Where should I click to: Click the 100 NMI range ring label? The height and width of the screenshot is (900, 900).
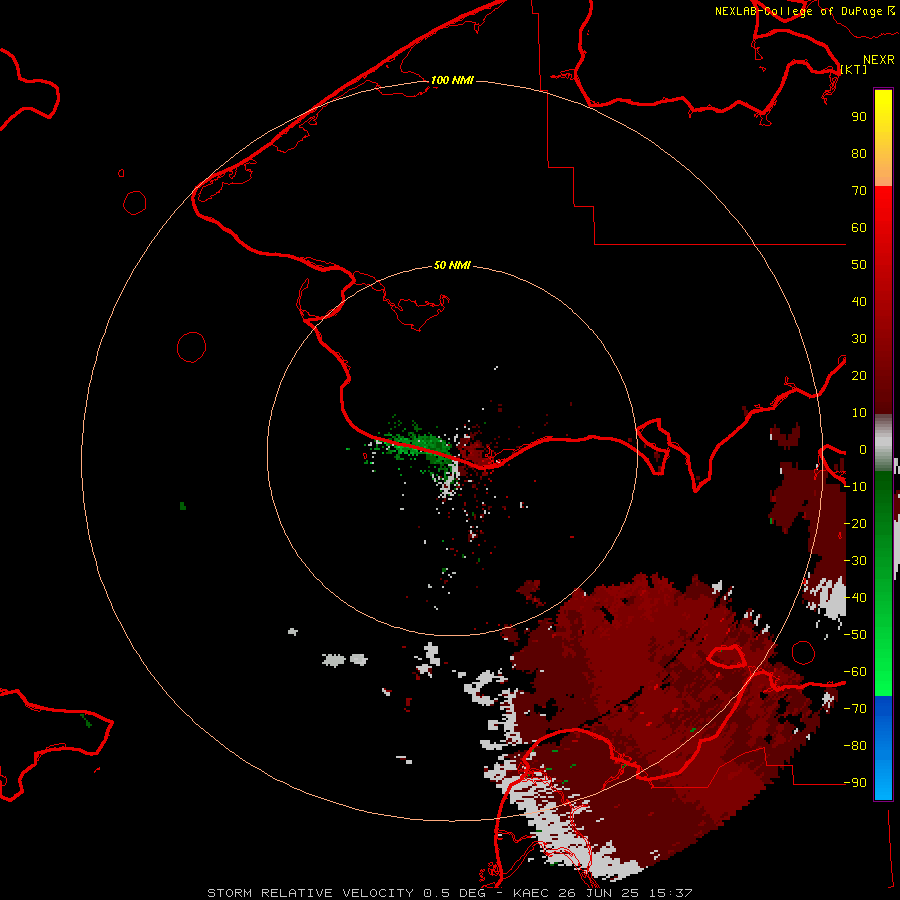[452, 80]
